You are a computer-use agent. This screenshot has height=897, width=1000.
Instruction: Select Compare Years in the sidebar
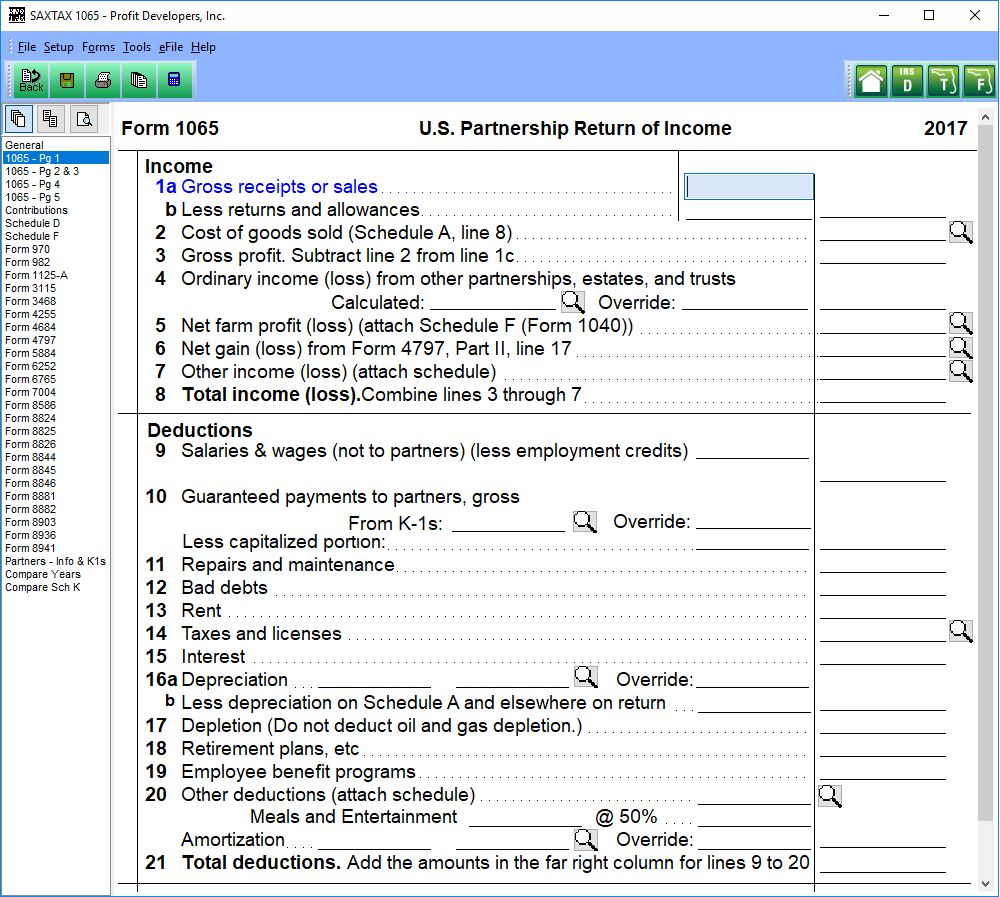(42, 574)
